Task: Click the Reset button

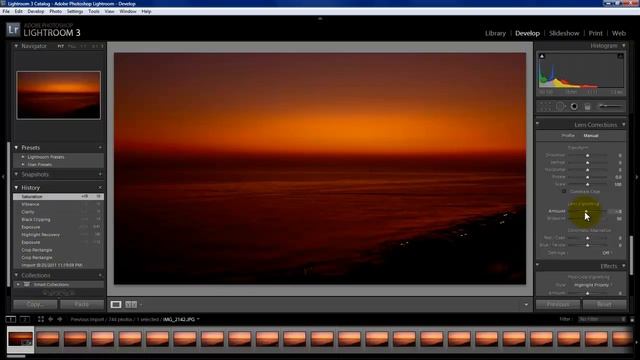Action: click(x=604, y=304)
